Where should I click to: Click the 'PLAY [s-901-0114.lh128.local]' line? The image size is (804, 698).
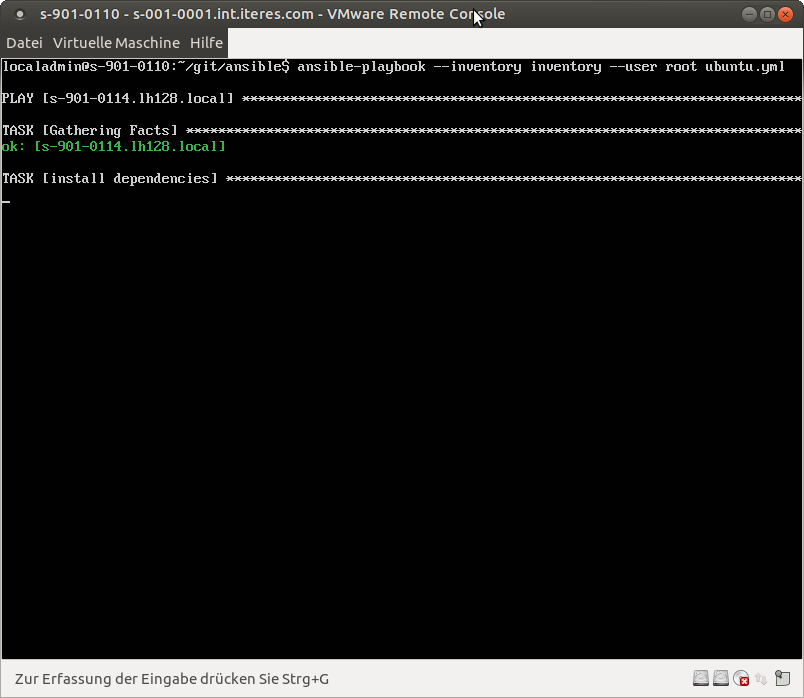[x=402, y=98]
